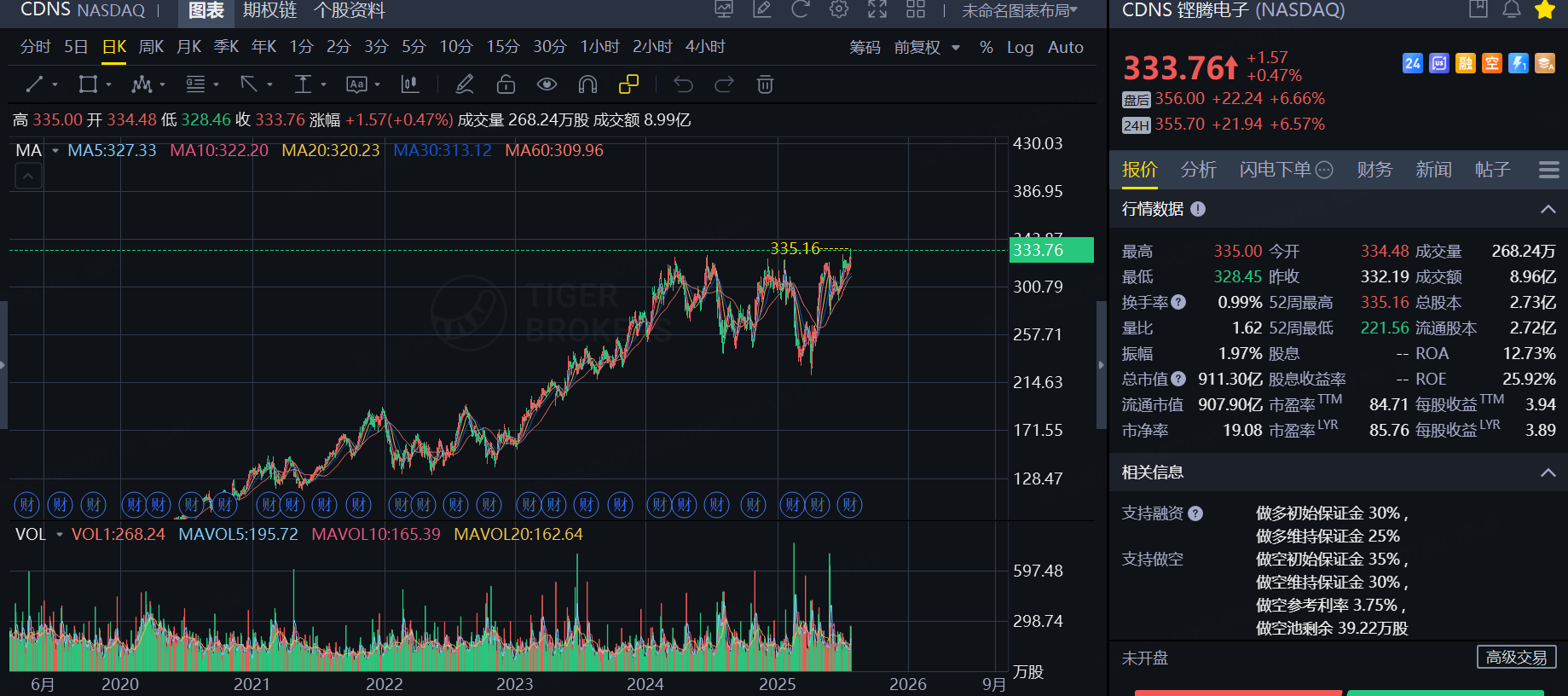The width and height of the screenshot is (1568, 696).
Task: Click the chart screen icon in top bar
Action: click(x=724, y=9)
